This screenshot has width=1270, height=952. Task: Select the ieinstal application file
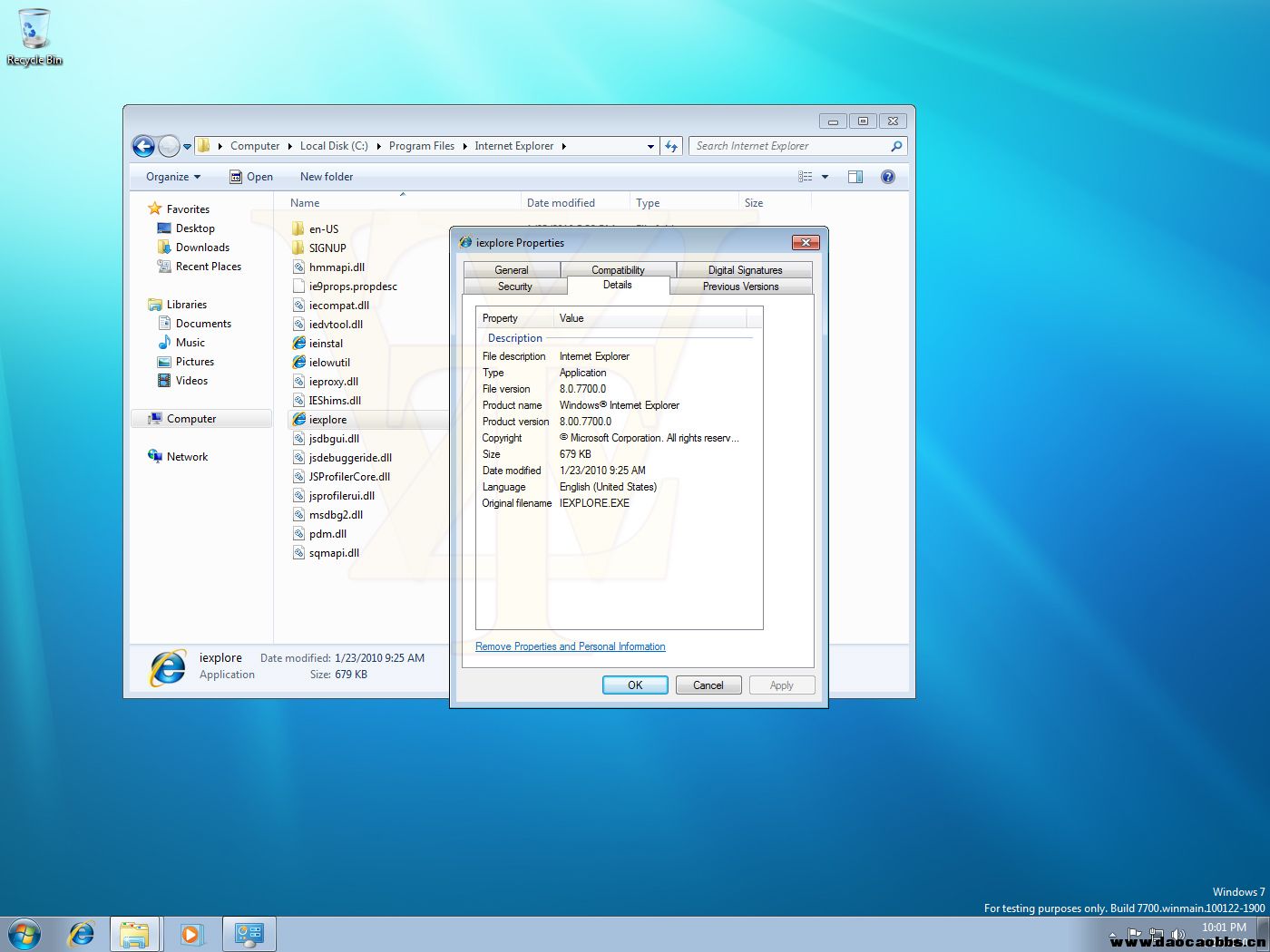pyautogui.click(x=326, y=344)
